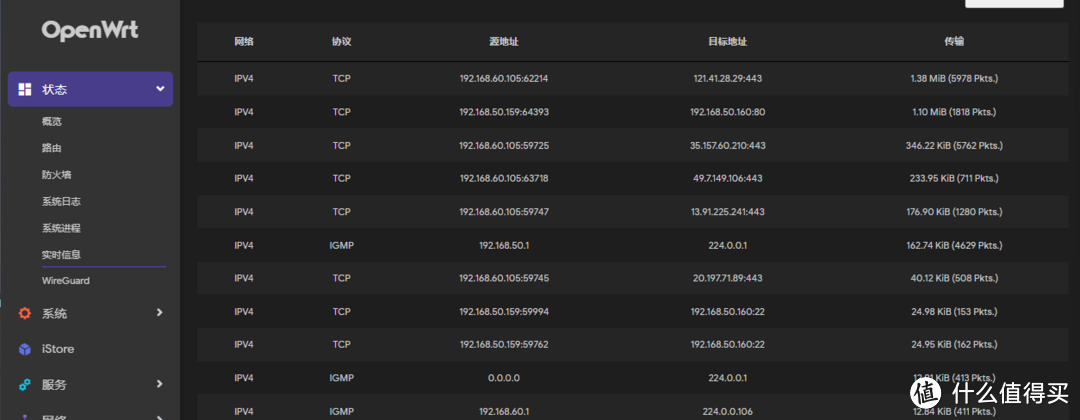Click the 服务 sidebar icon

point(25,384)
